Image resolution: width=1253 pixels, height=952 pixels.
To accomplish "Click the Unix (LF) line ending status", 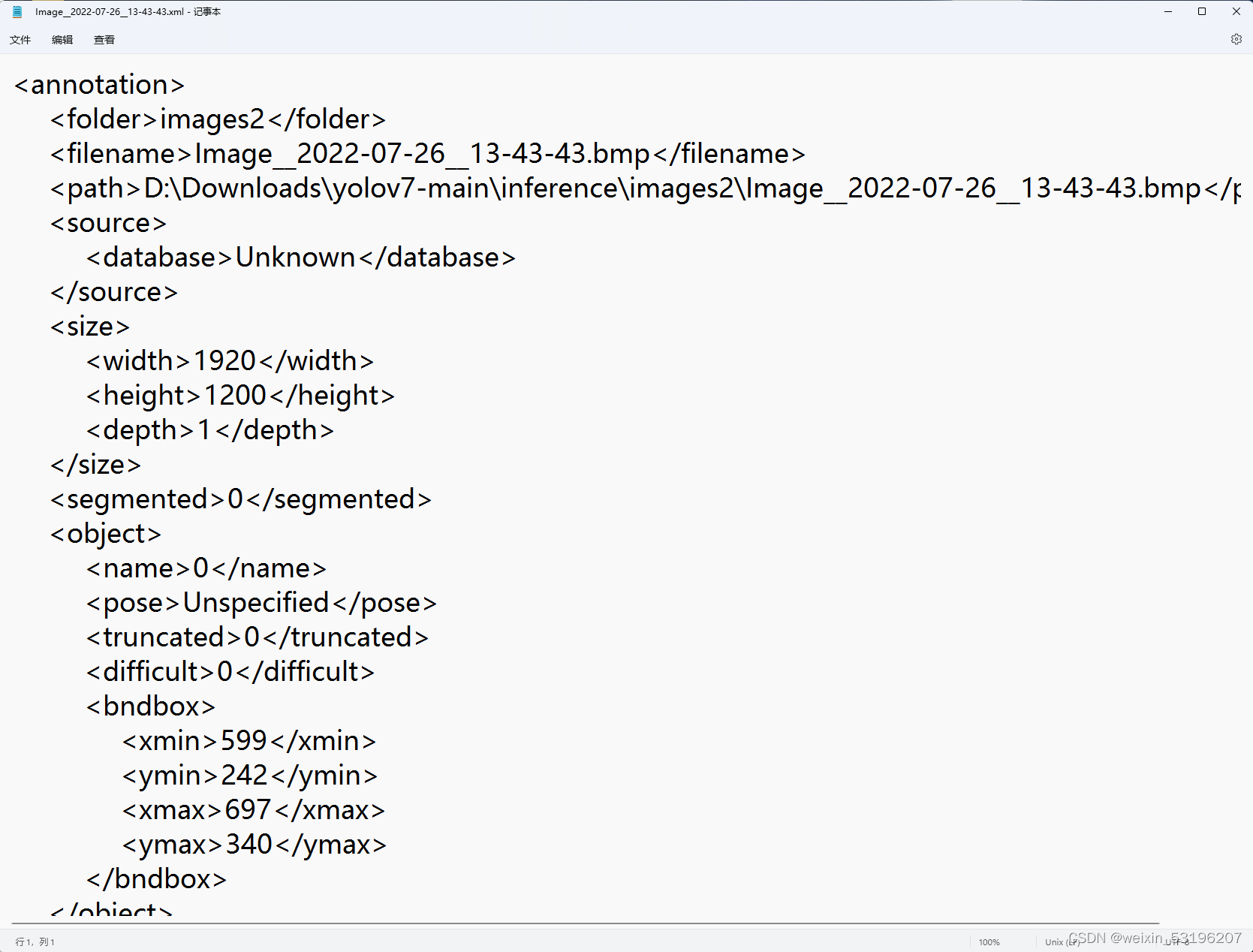I will click(1062, 941).
